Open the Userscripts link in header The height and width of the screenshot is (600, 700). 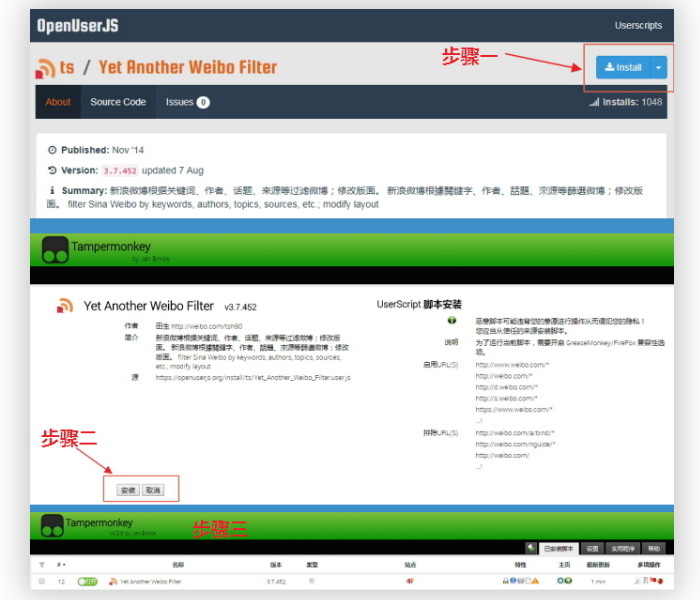(638, 25)
